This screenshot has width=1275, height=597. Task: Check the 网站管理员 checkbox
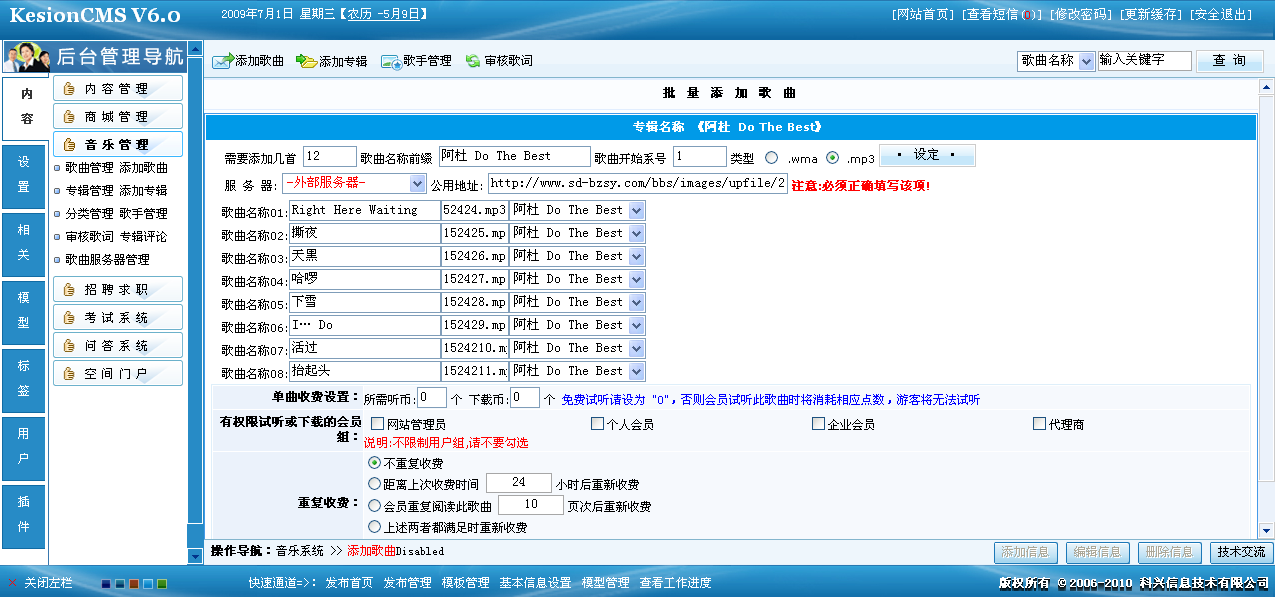(x=378, y=424)
